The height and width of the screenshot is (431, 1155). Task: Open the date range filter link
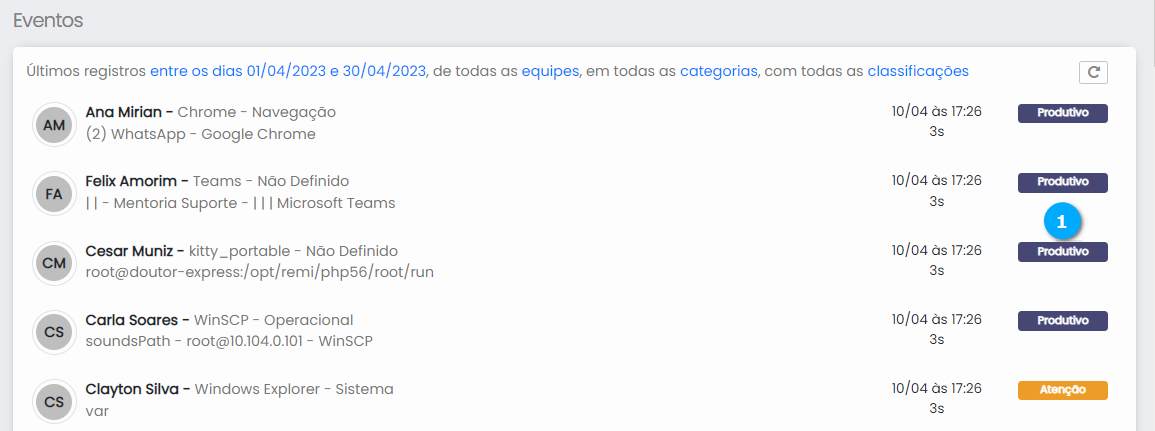(289, 71)
